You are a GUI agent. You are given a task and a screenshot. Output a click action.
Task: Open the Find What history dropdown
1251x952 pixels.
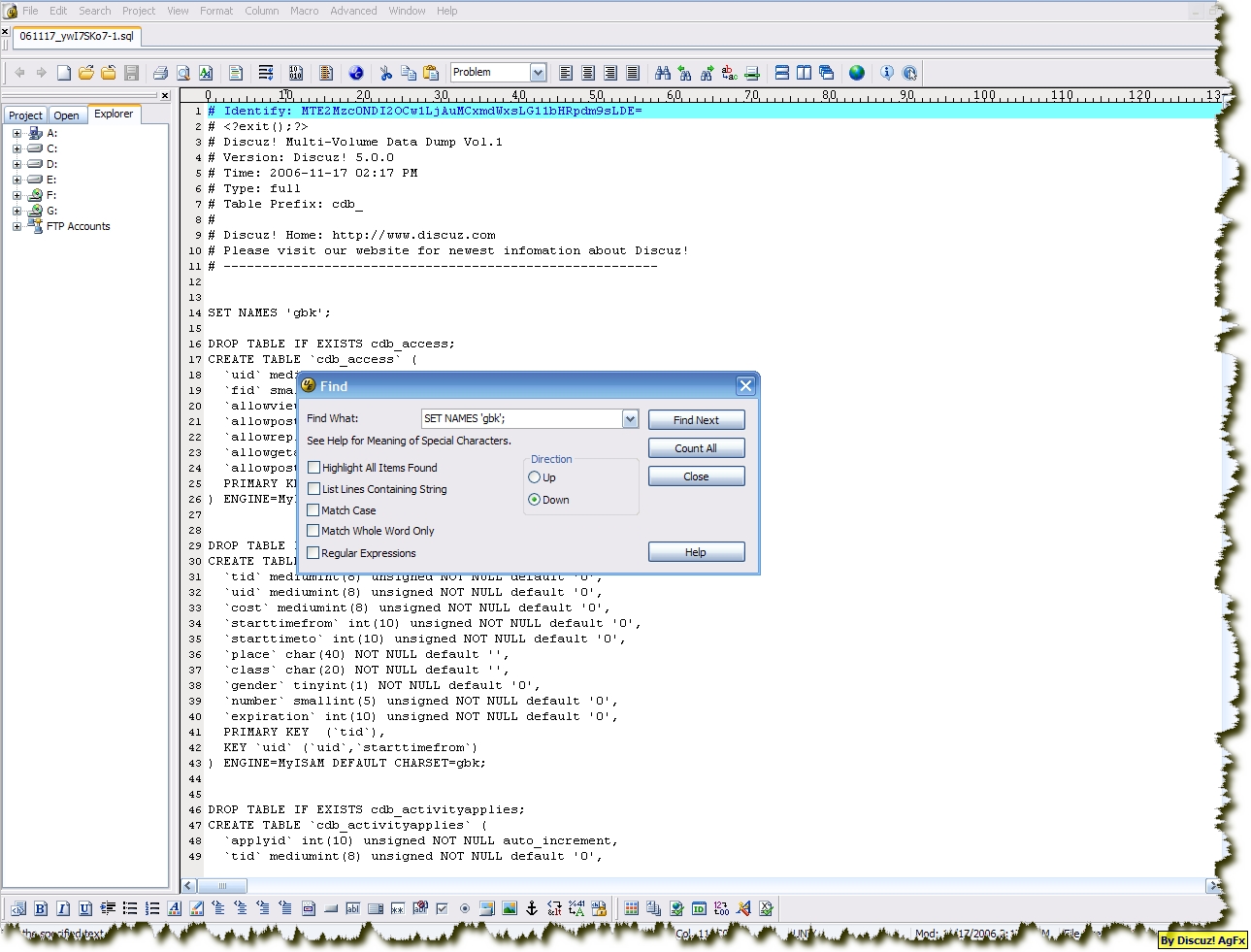(630, 419)
